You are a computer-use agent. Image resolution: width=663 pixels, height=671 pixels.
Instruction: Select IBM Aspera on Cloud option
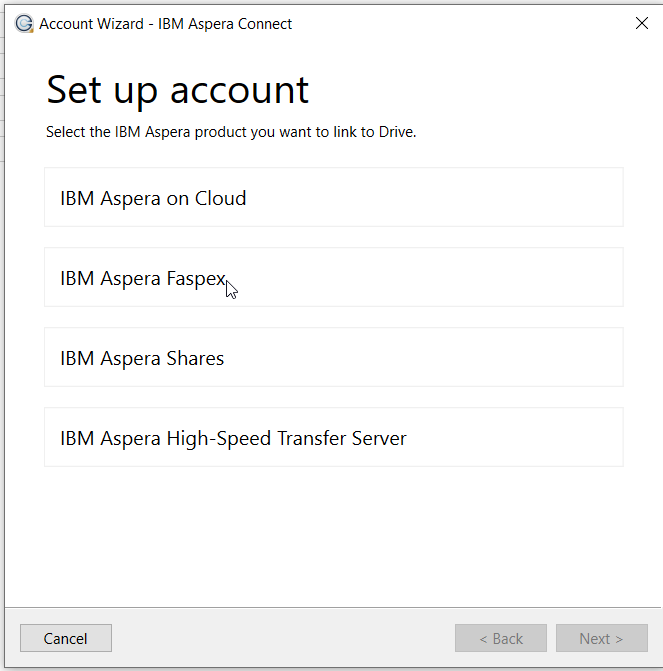333,197
